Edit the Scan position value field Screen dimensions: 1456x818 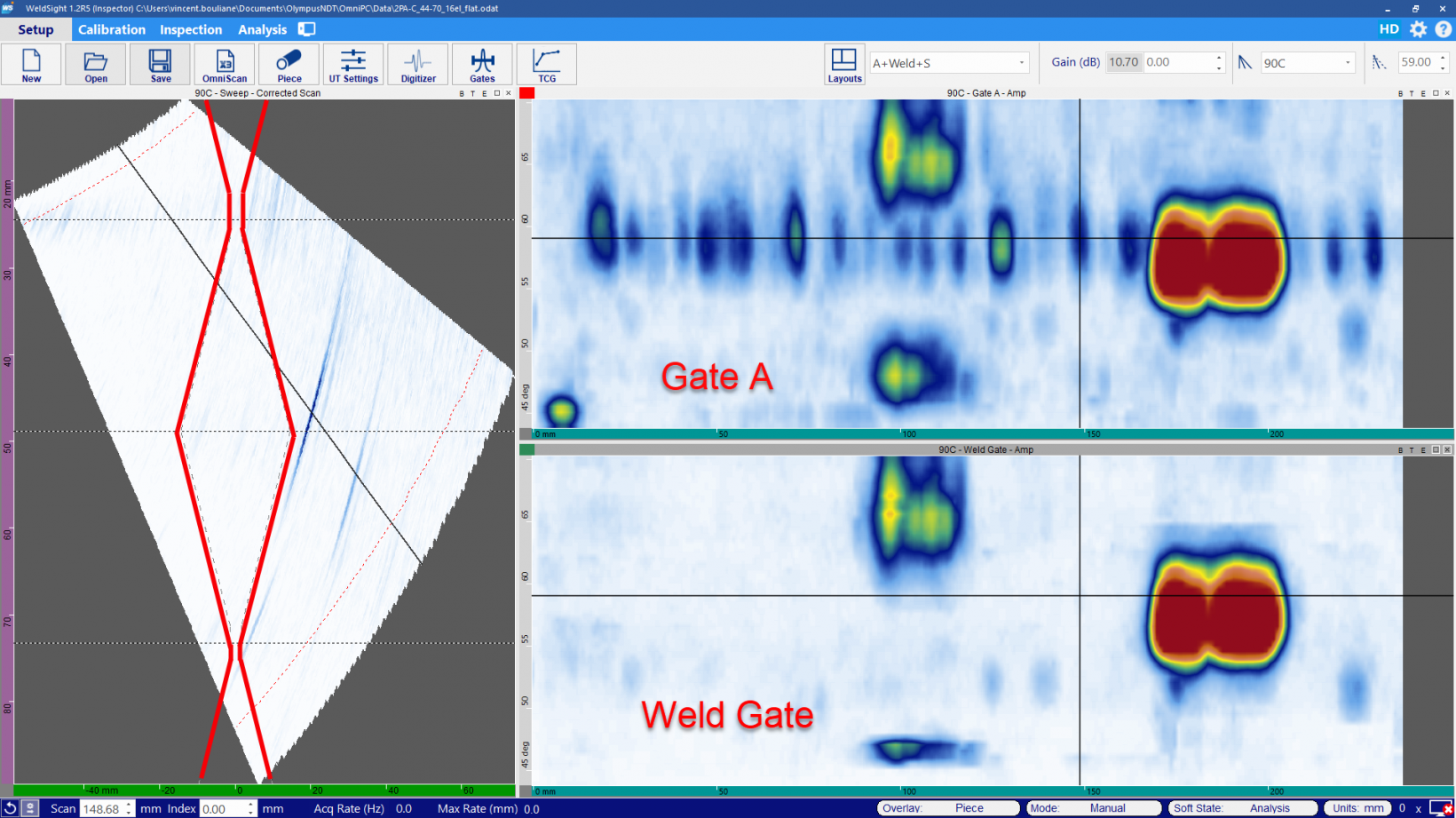[101, 808]
